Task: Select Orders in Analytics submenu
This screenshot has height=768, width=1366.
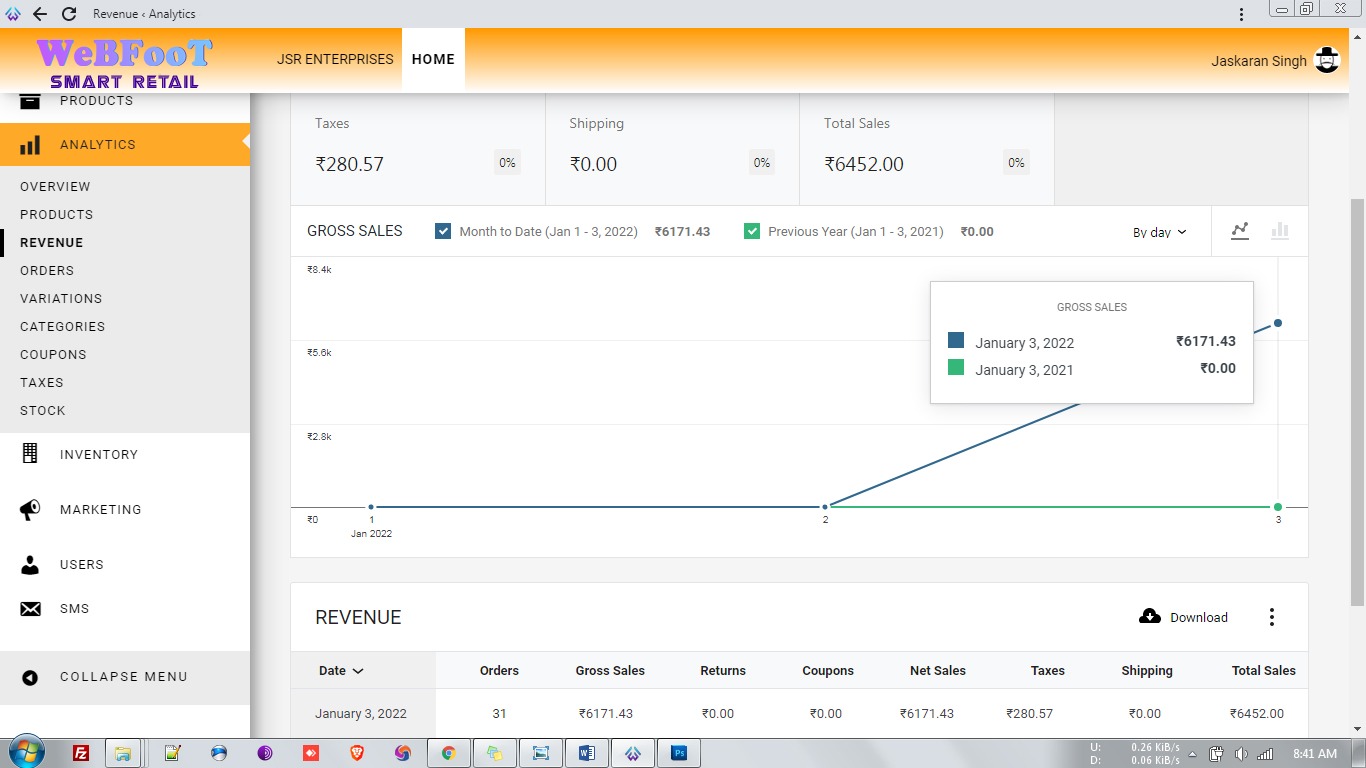Action: click(x=47, y=271)
